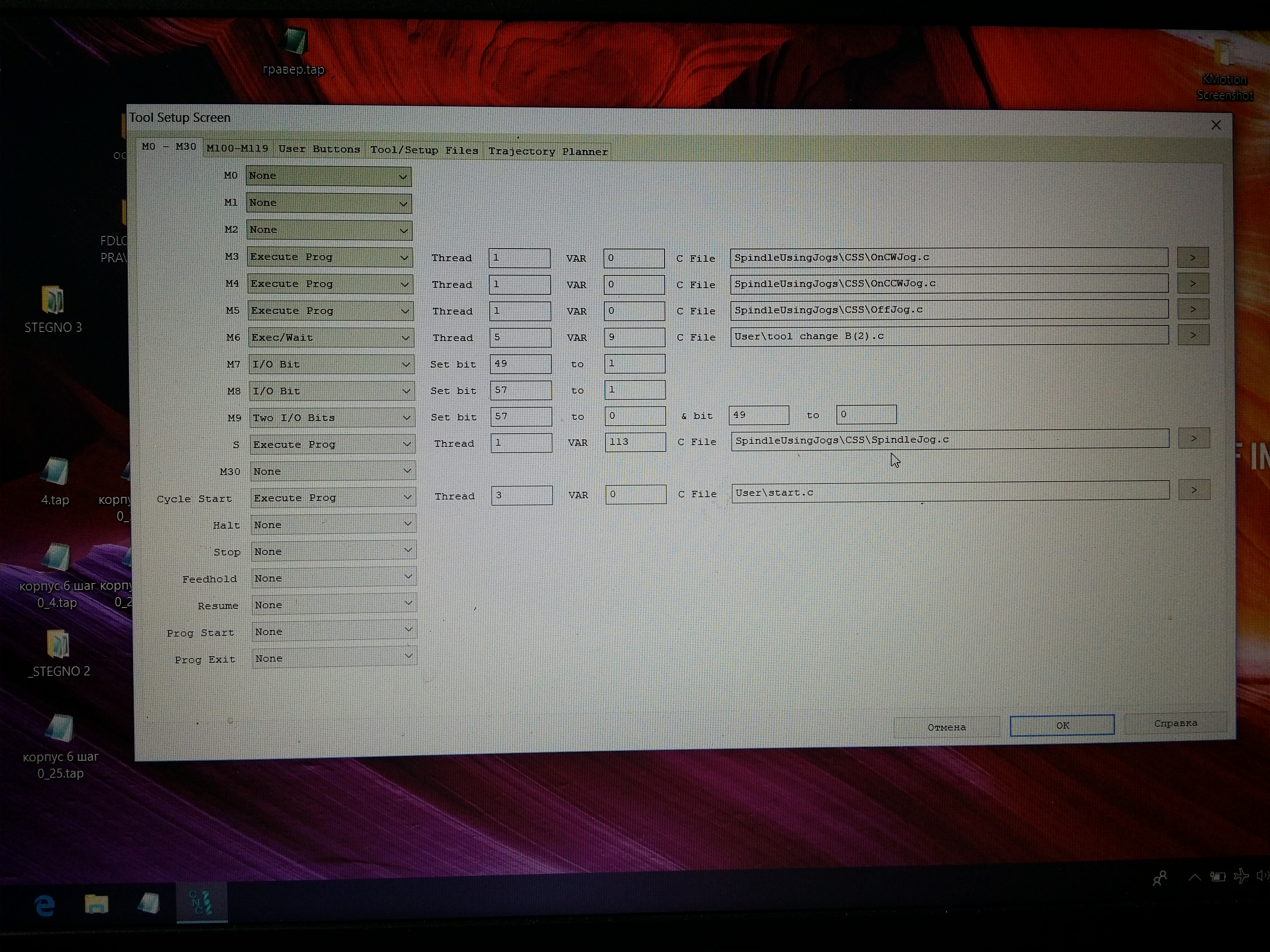Click the гравер.tap desktop file icon
This screenshot has width=1270, height=952.
296,42
